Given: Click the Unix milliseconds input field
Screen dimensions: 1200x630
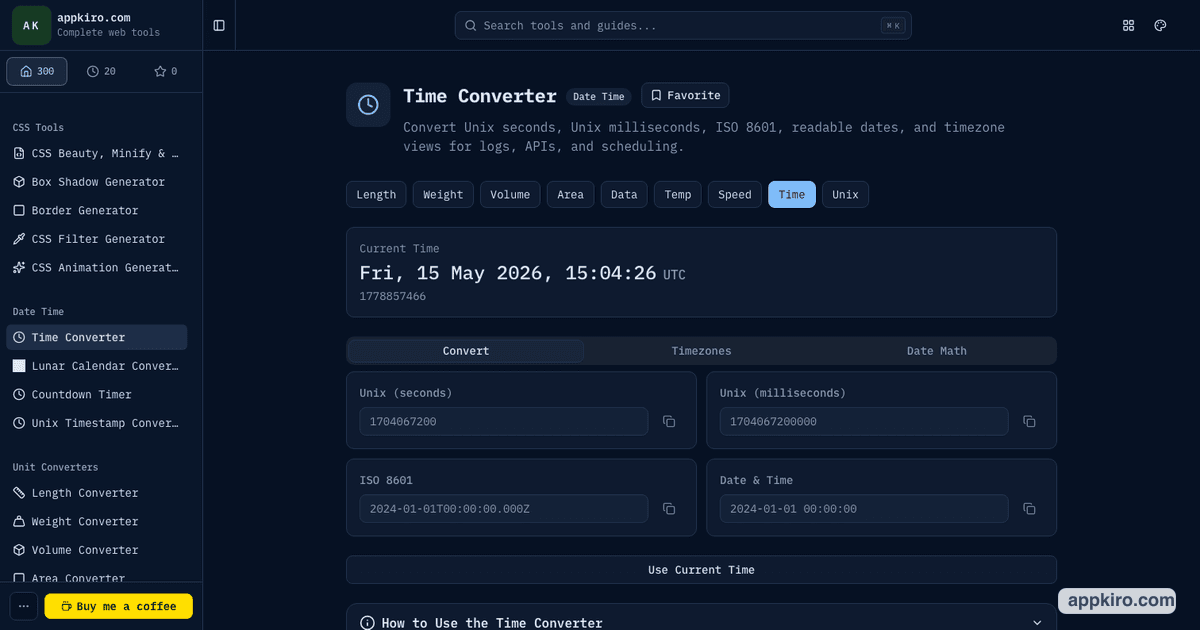Looking at the screenshot, I should pos(864,422).
